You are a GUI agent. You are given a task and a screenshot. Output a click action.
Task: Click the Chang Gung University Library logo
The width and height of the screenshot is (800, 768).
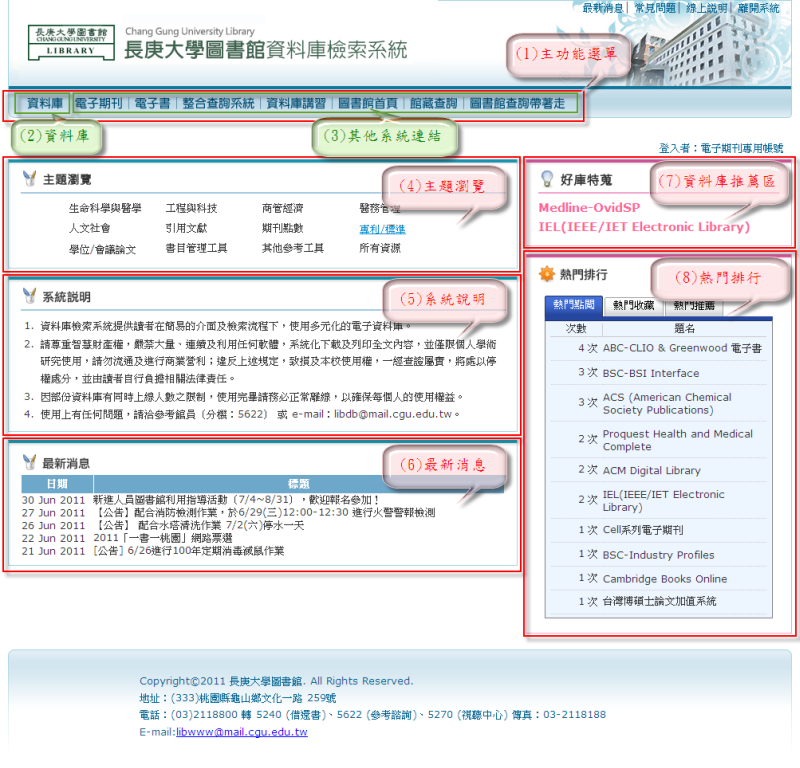pos(71,43)
